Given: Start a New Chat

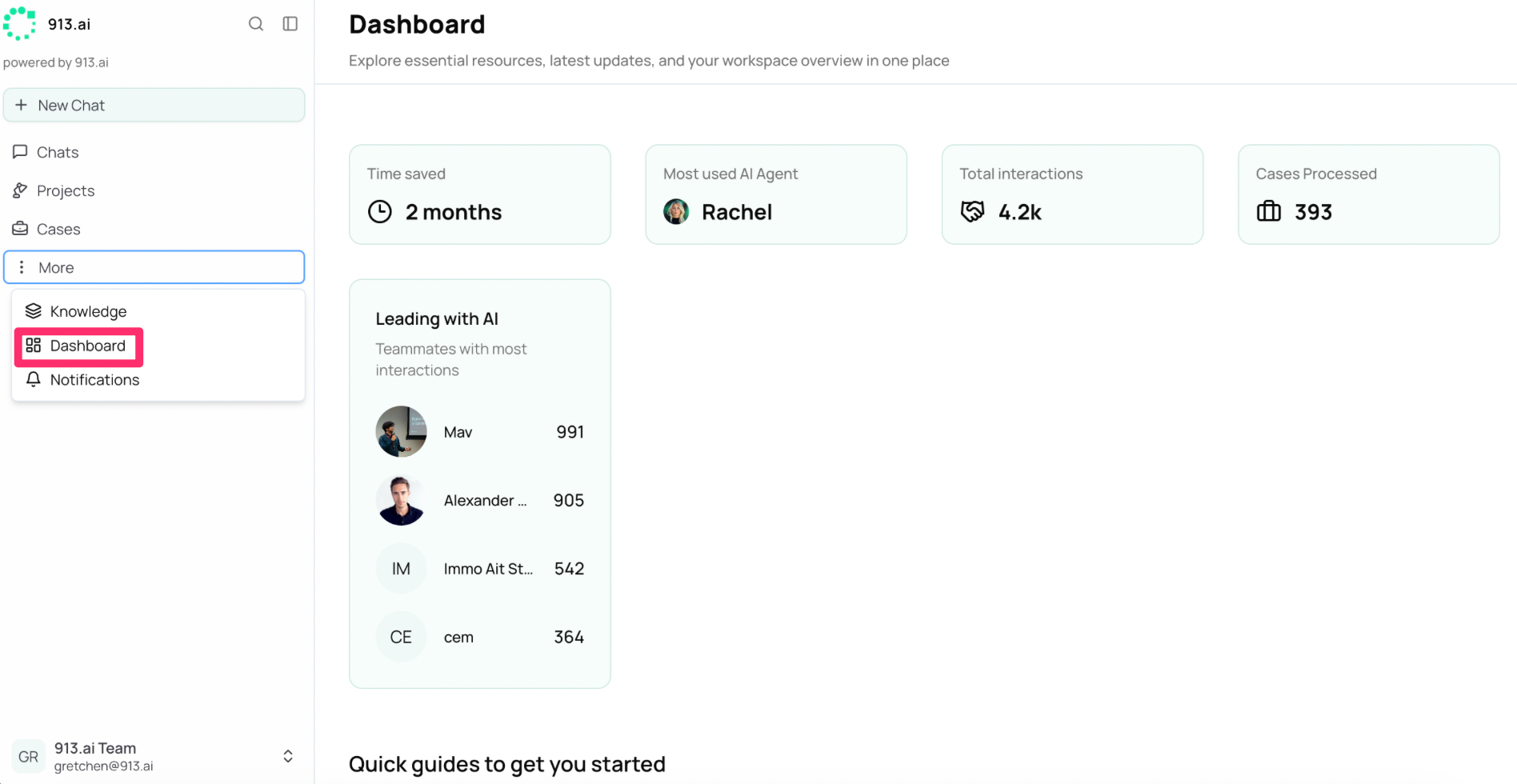Looking at the screenshot, I should (x=154, y=106).
